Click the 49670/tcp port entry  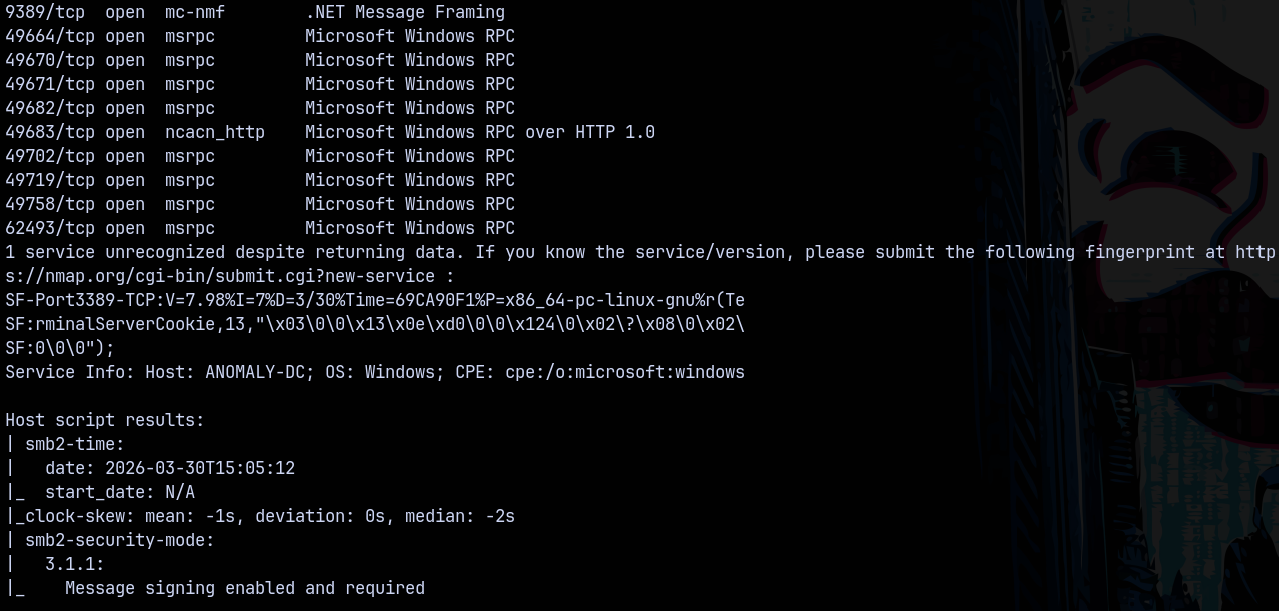pyautogui.click(x=50, y=60)
